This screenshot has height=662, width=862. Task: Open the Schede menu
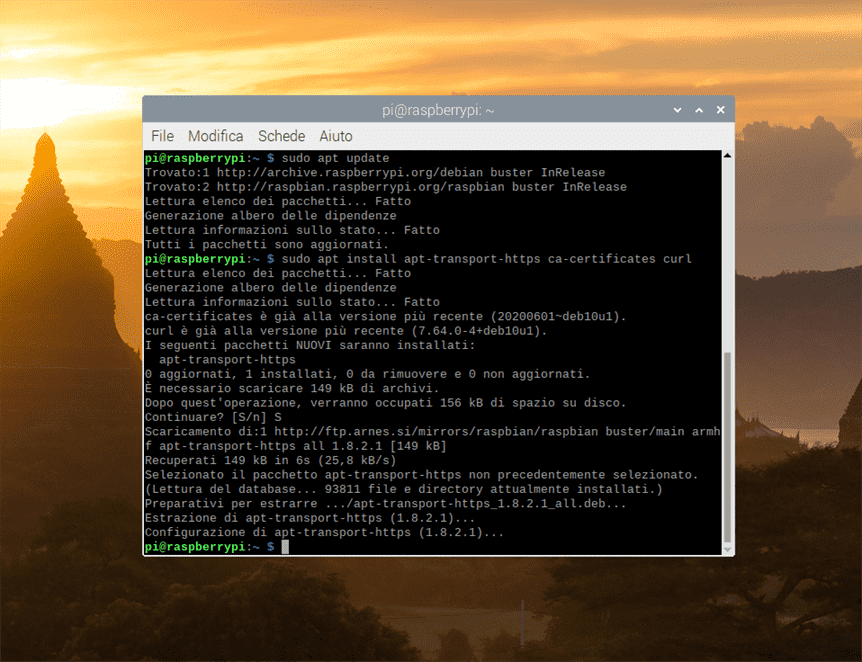tap(281, 136)
